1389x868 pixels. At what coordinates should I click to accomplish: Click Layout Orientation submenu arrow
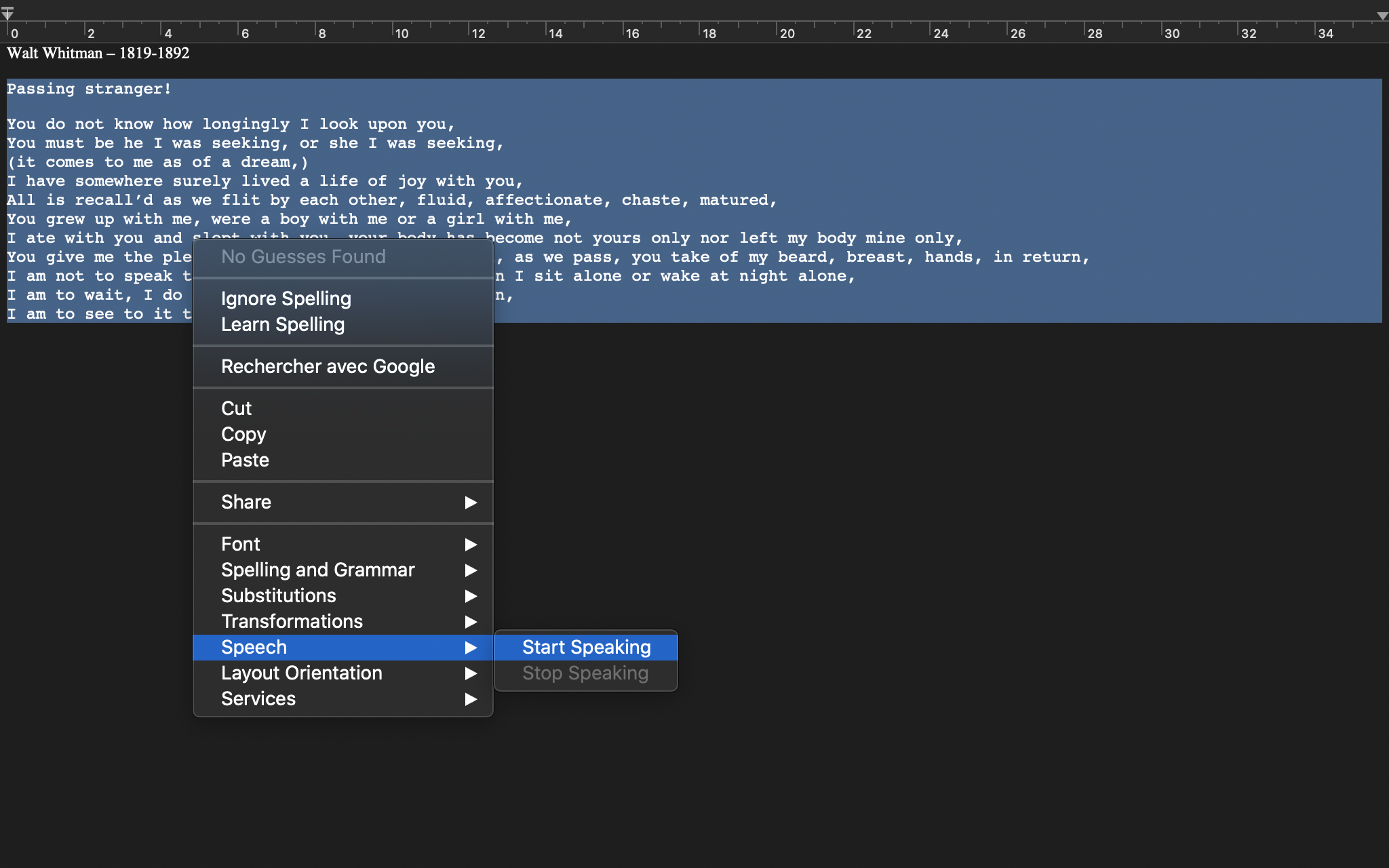click(x=471, y=673)
